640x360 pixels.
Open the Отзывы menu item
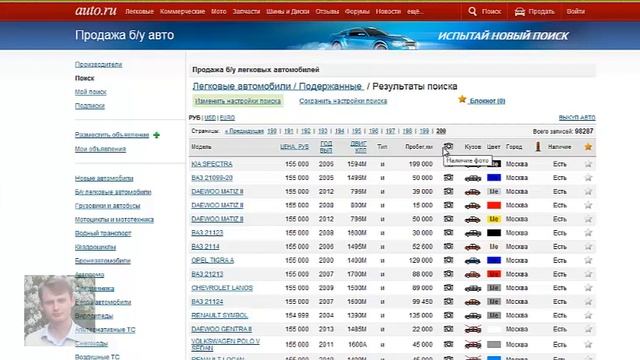(x=327, y=11)
